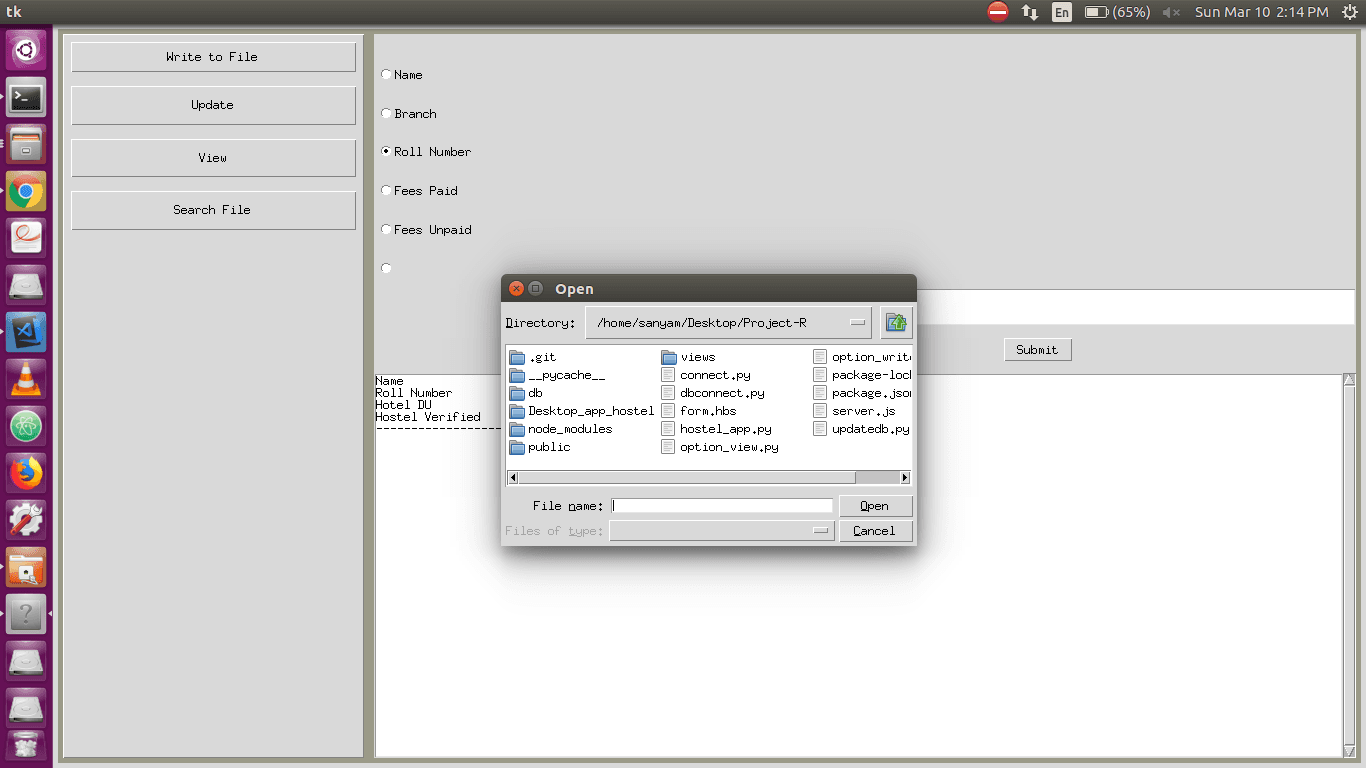This screenshot has height=768, width=1366.
Task: Select the unlabeled radio button below Fees Unpaid
Action: [386, 268]
